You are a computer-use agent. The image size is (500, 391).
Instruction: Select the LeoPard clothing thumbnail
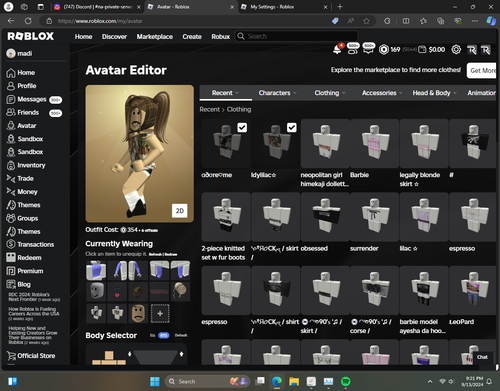(473, 290)
